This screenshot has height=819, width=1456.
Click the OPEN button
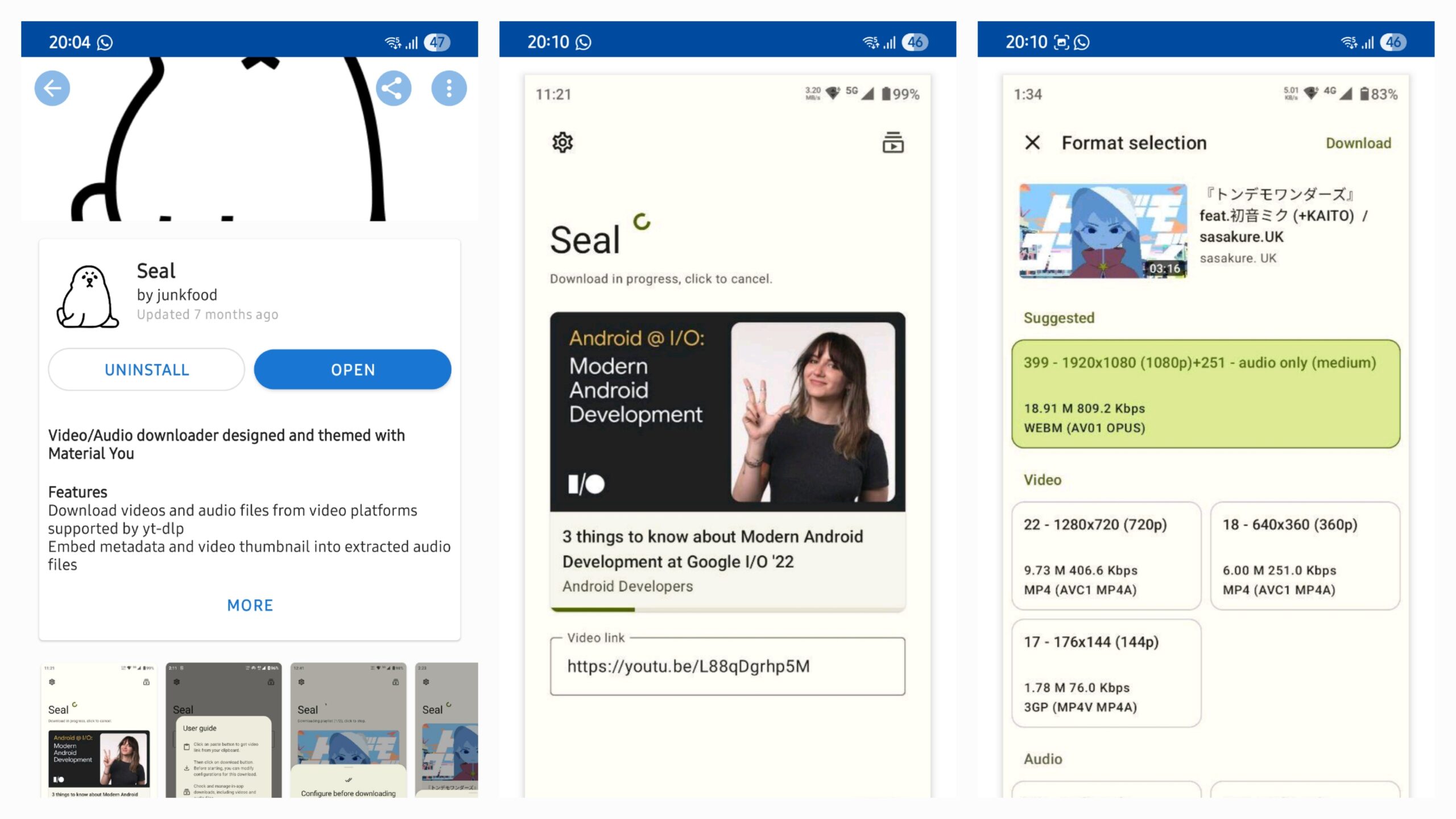[x=353, y=370]
